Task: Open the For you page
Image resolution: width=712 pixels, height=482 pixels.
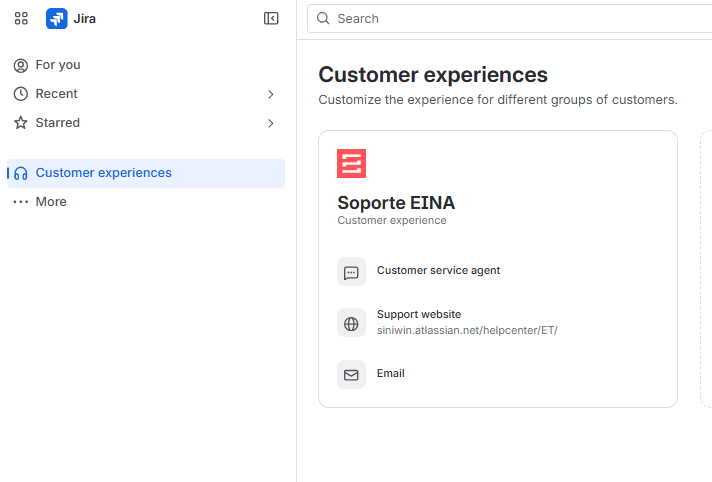Action: point(58,65)
